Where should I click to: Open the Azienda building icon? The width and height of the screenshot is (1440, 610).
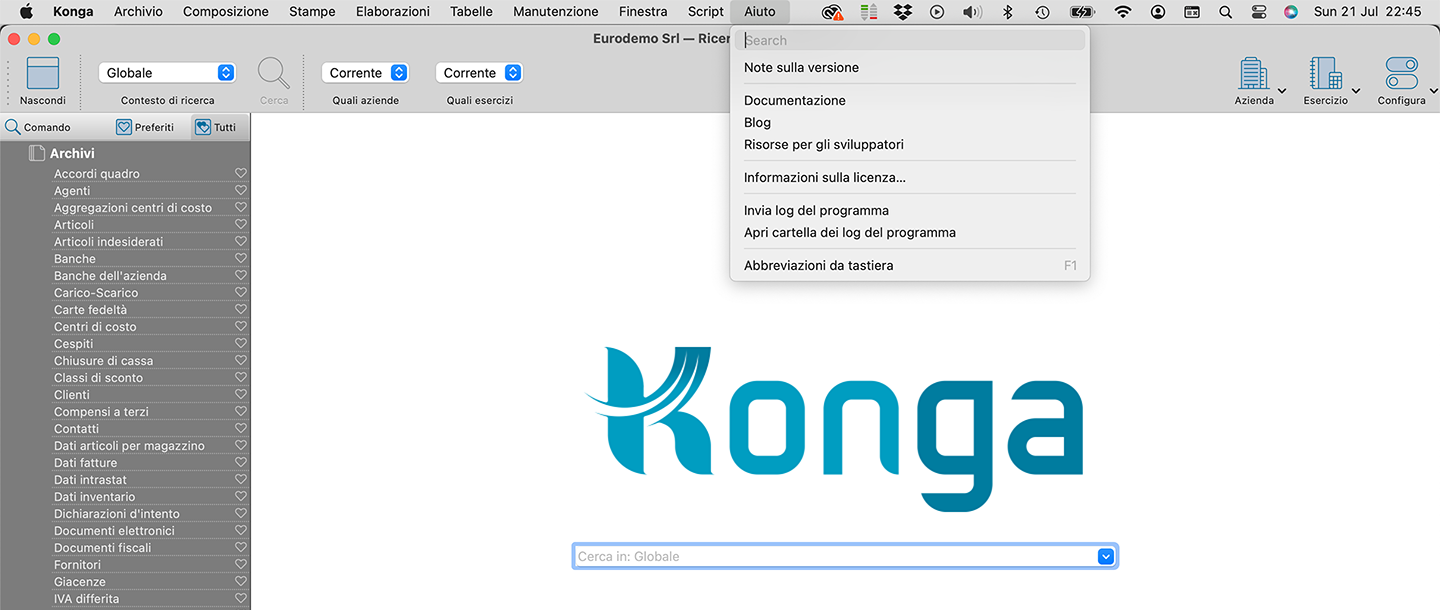point(1253,75)
